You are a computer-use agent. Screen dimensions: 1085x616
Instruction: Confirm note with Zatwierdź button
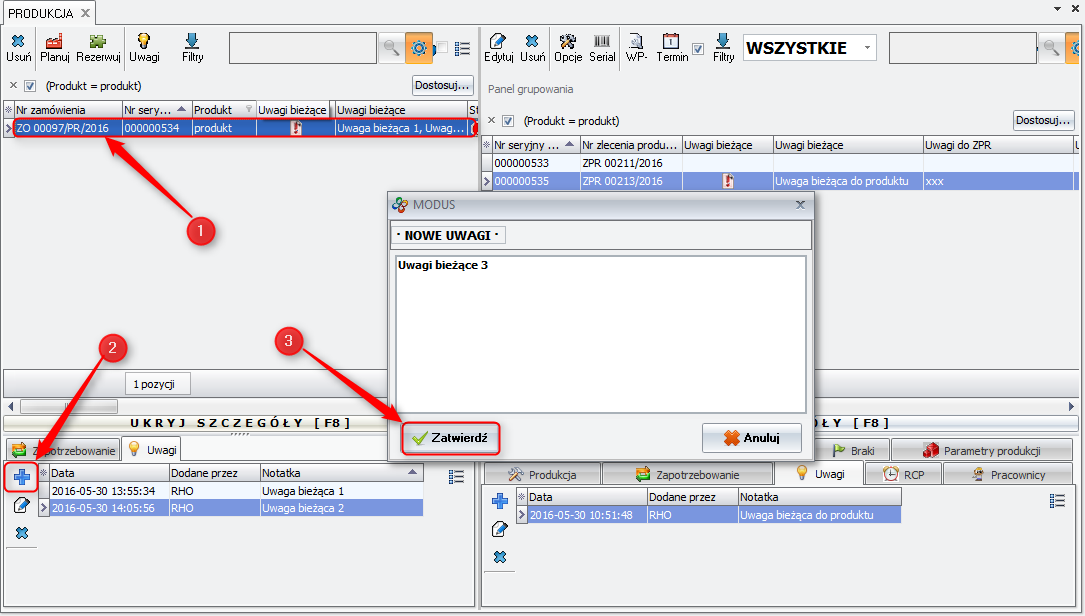pyautogui.click(x=450, y=438)
